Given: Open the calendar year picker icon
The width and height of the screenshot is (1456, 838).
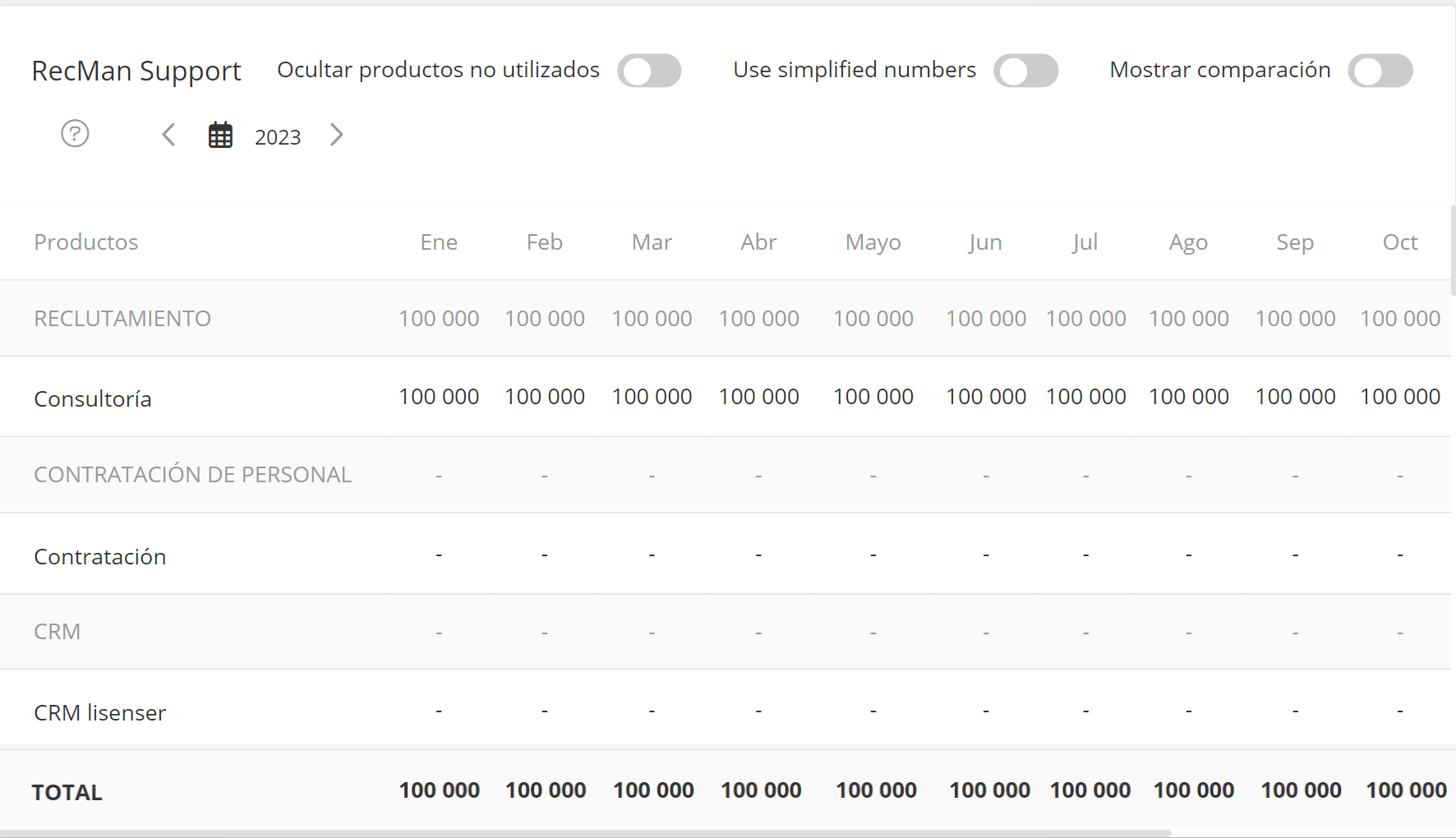Looking at the screenshot, I should point(220,135).
